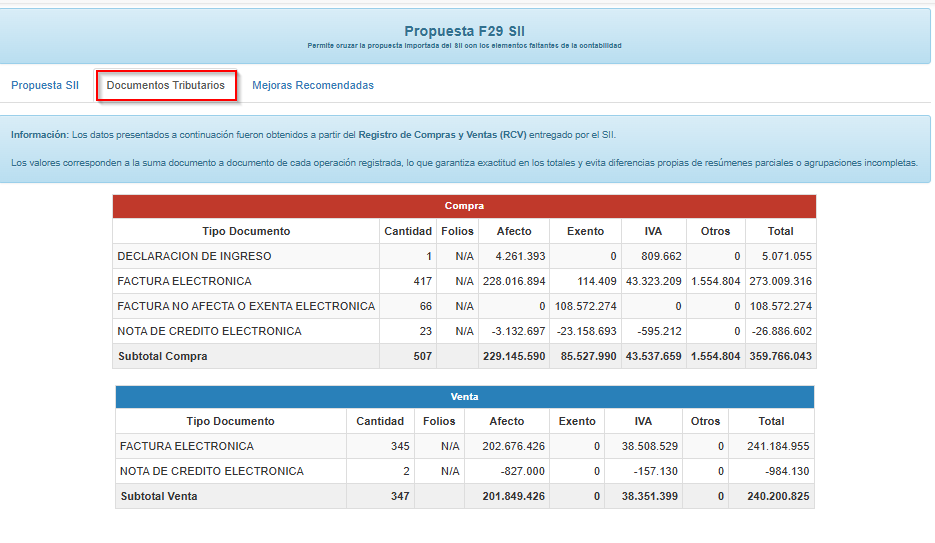Screen dimensions: 935x543
Task: Click Venta subtotal Afecto 201.849.426
Action: tap(513, 497)
